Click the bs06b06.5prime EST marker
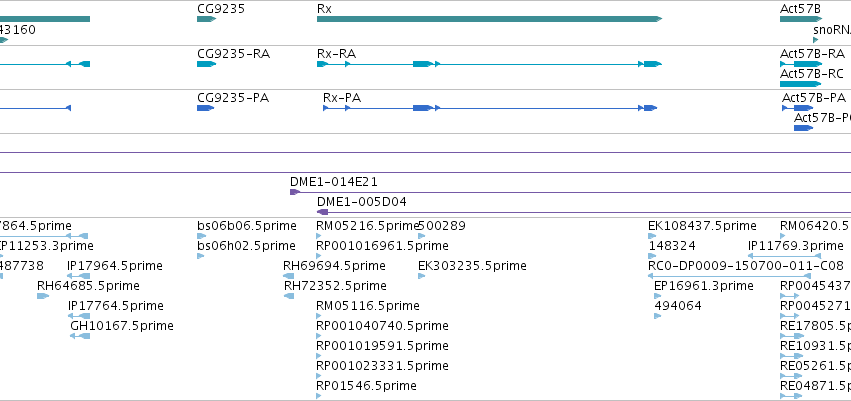Screen dimensions: 851x401 coord(201,236)
